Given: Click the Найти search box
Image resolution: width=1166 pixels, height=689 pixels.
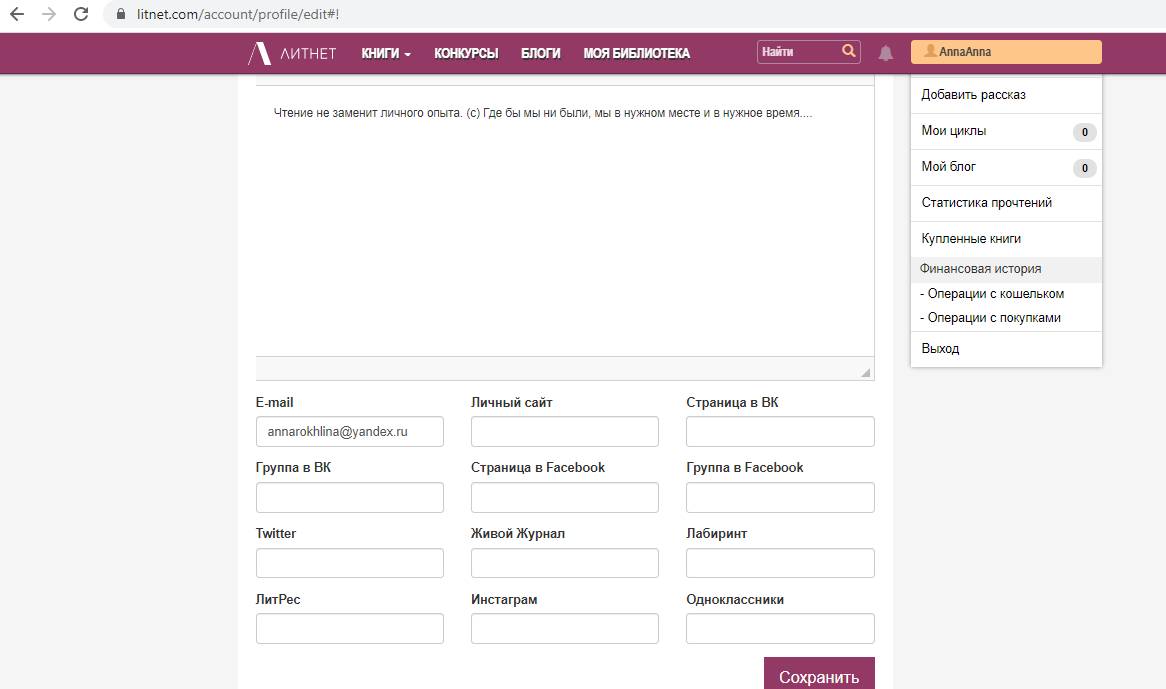Looking at the screenshot, I should click(x=798, y=52).
